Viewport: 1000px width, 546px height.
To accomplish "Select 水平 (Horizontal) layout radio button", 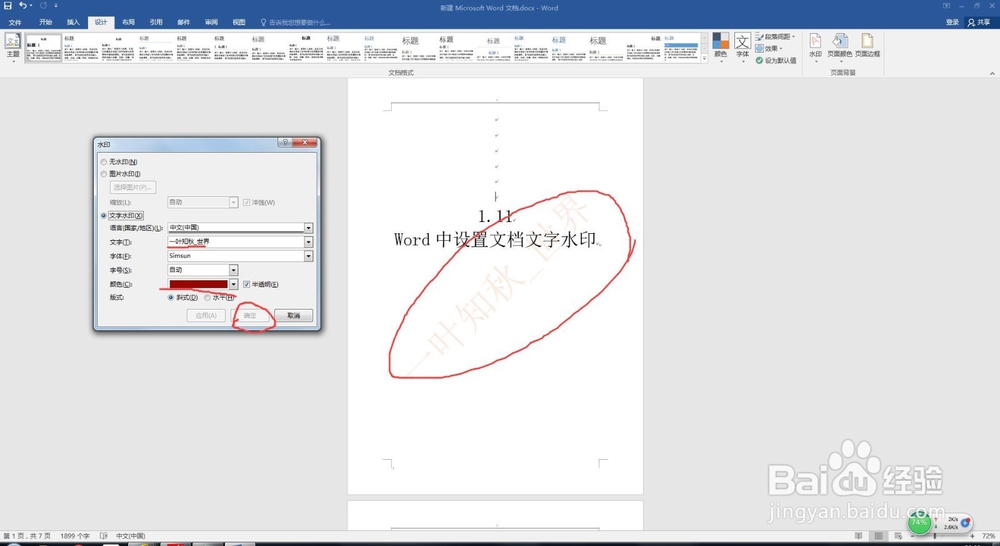I will [x=207, y=298].
